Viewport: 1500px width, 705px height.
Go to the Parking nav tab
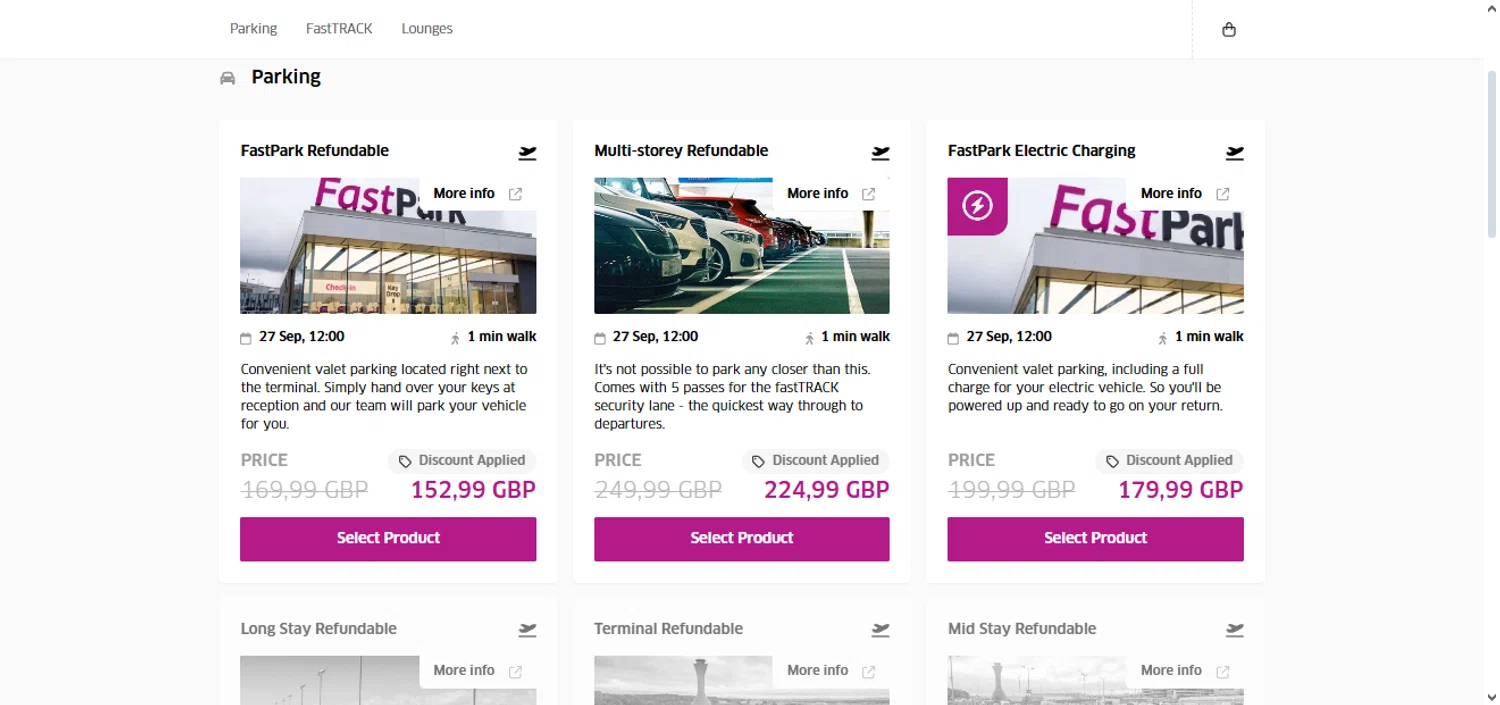253,28
